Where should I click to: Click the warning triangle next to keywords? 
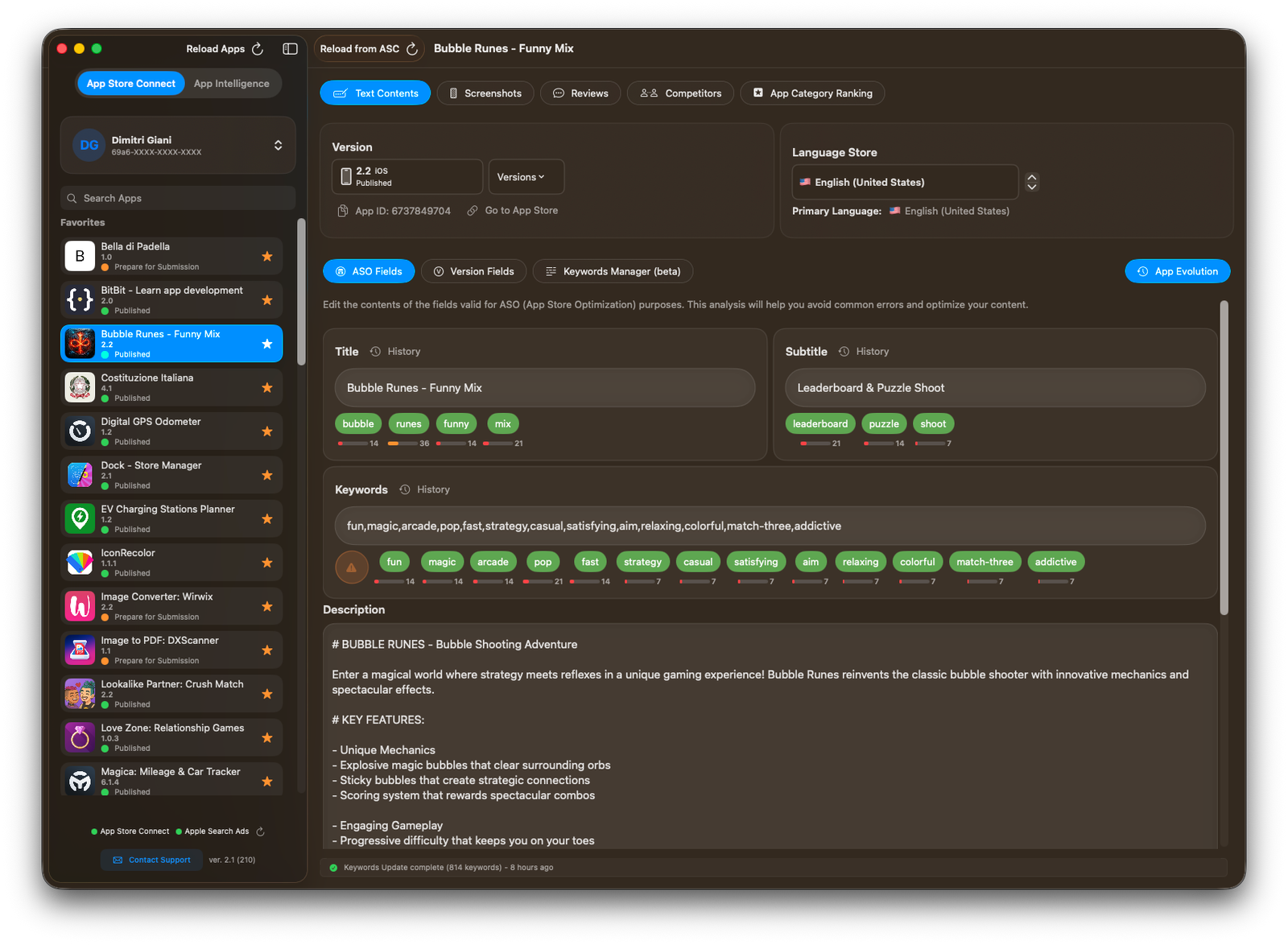click(351, 567)
